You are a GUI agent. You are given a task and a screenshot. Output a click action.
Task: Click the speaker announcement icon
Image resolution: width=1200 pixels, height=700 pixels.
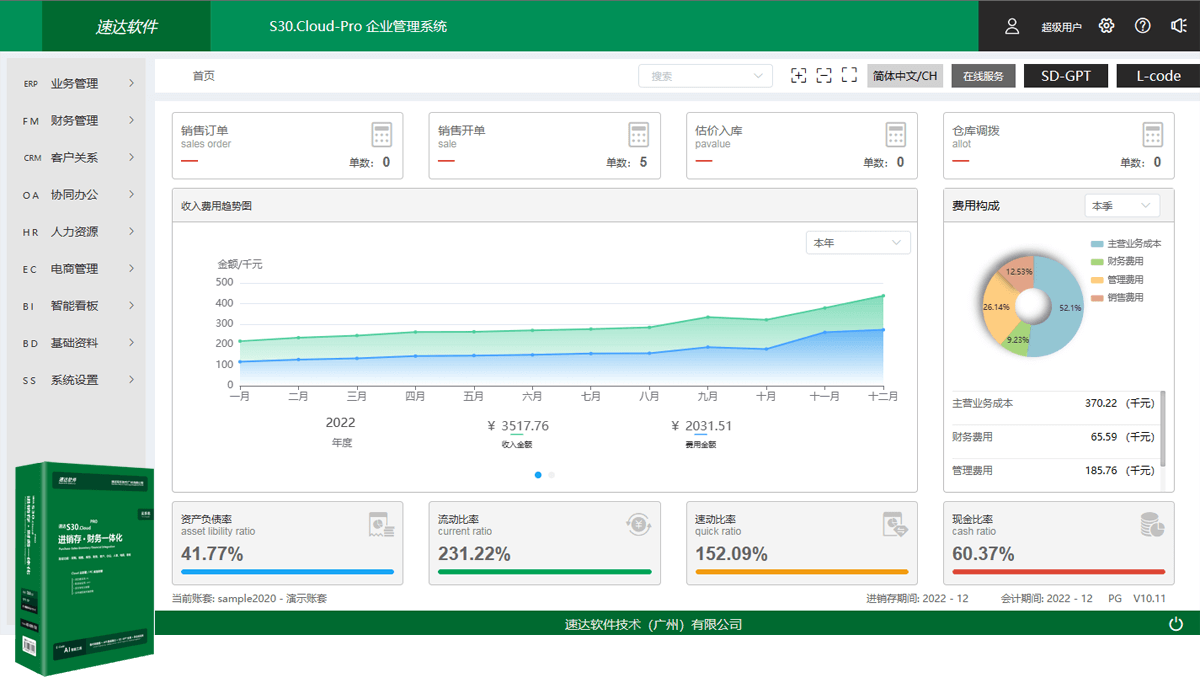click(x=1179, y=26)
